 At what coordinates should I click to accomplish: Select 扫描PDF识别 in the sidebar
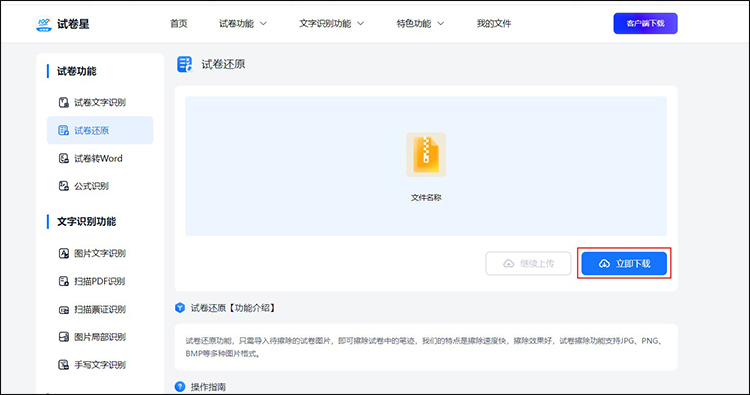coord(100,281)
